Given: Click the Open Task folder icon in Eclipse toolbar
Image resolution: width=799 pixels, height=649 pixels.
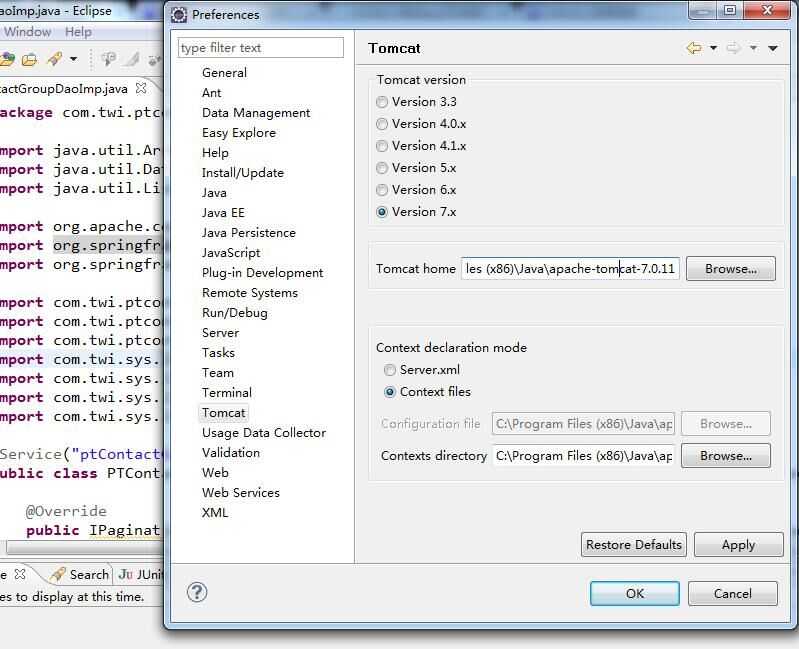Looking at the screenshot, I should pyautogui.click(x=30, y=60).
